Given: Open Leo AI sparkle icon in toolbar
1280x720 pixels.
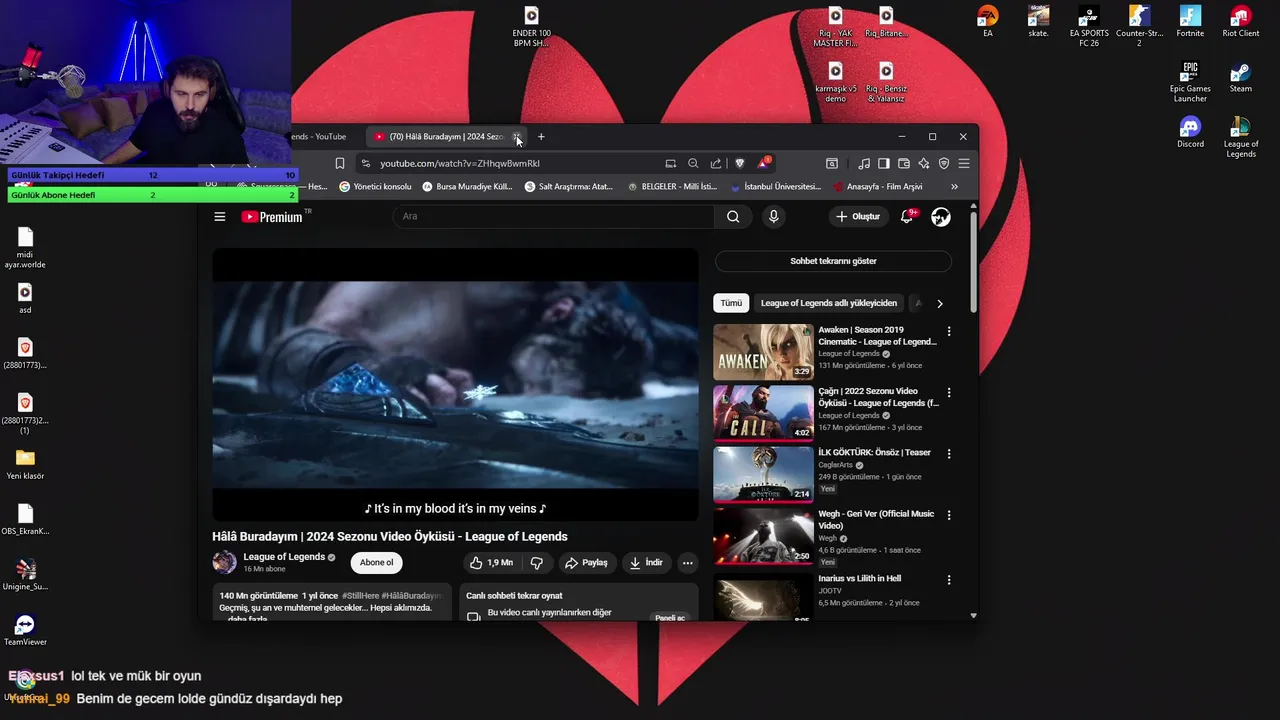Looking at the screenshot, I should (924, 163).
